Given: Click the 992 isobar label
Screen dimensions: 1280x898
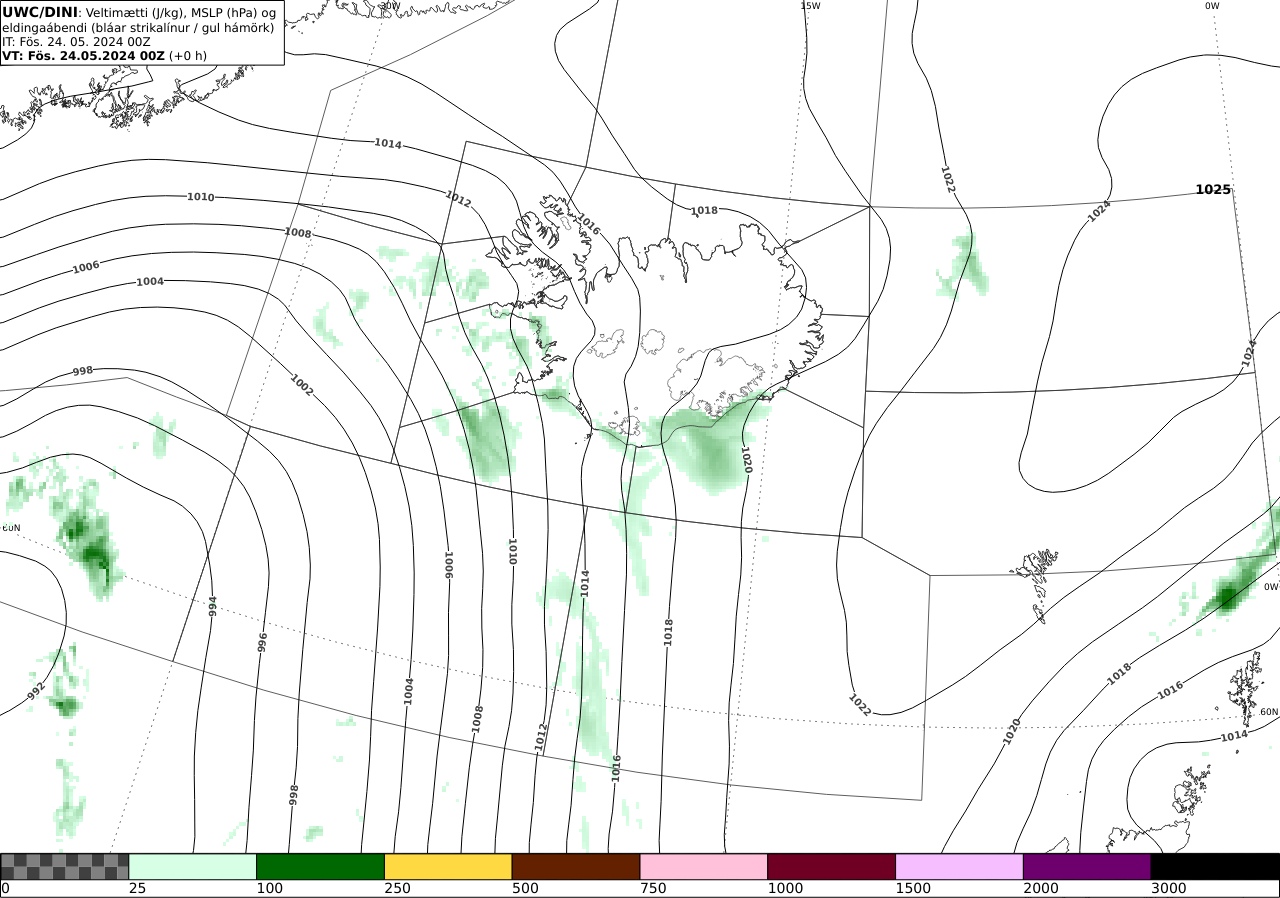Looking at the screenshot, I should (36, 691).
